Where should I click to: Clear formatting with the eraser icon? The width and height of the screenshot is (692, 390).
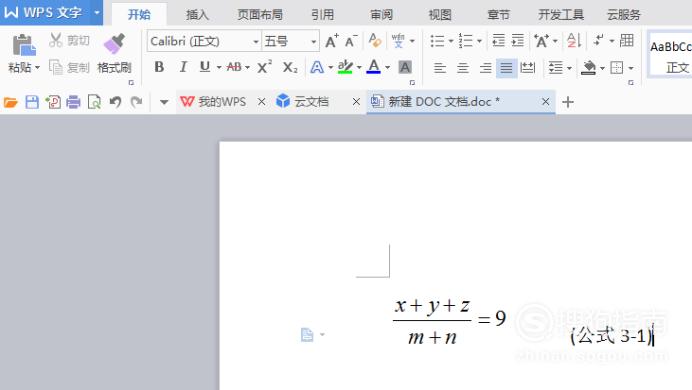(375, 41)
